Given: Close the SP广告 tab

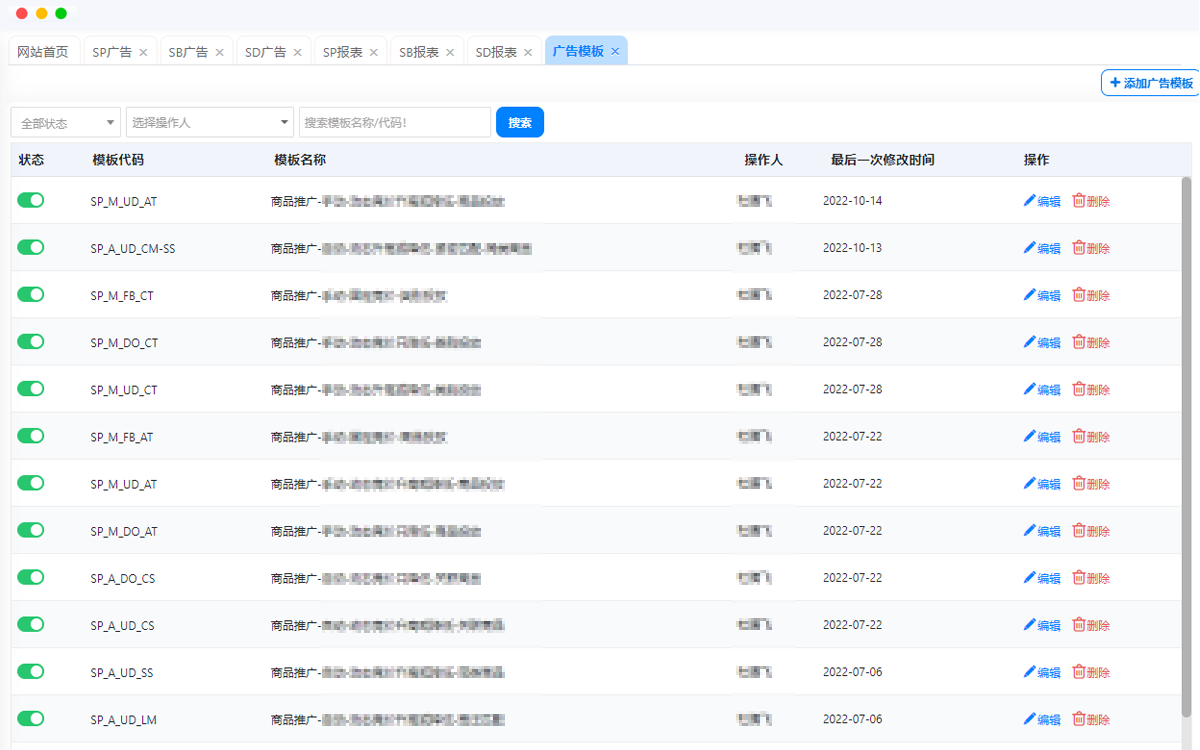Looking at the screenshot, I should [x=143, y=52].
